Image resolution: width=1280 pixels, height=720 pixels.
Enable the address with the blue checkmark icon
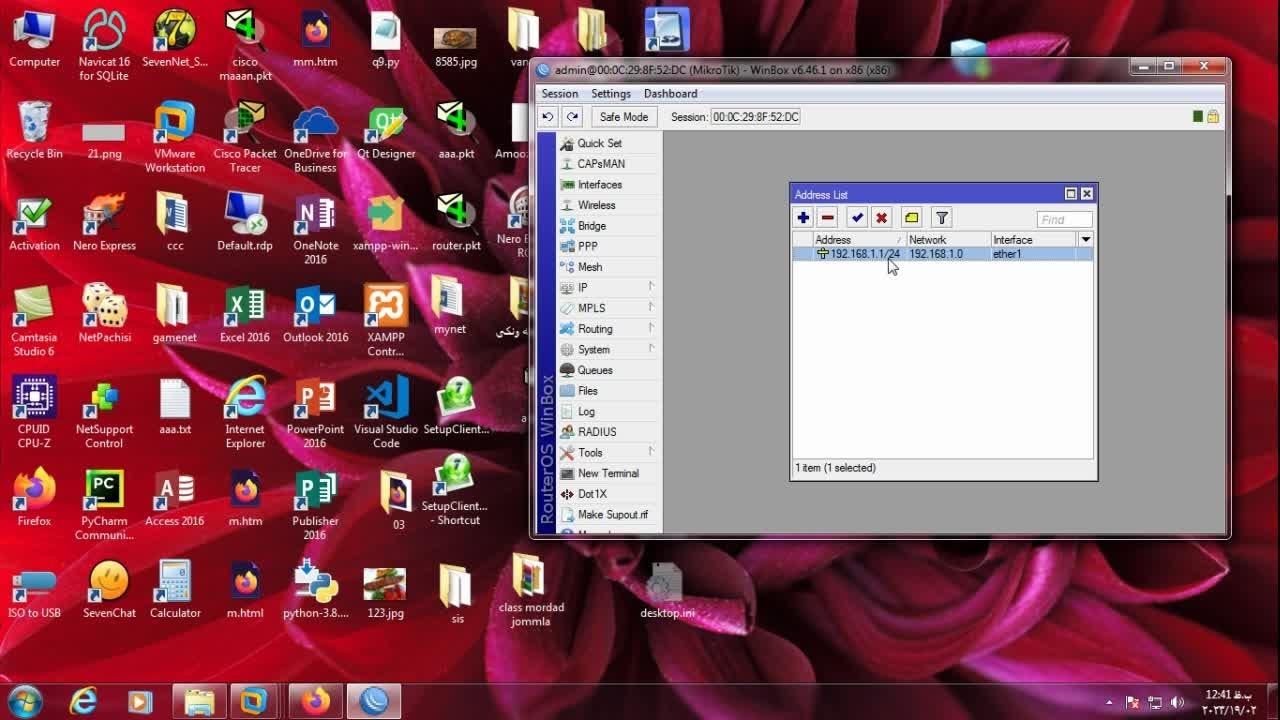coord(857,218)
